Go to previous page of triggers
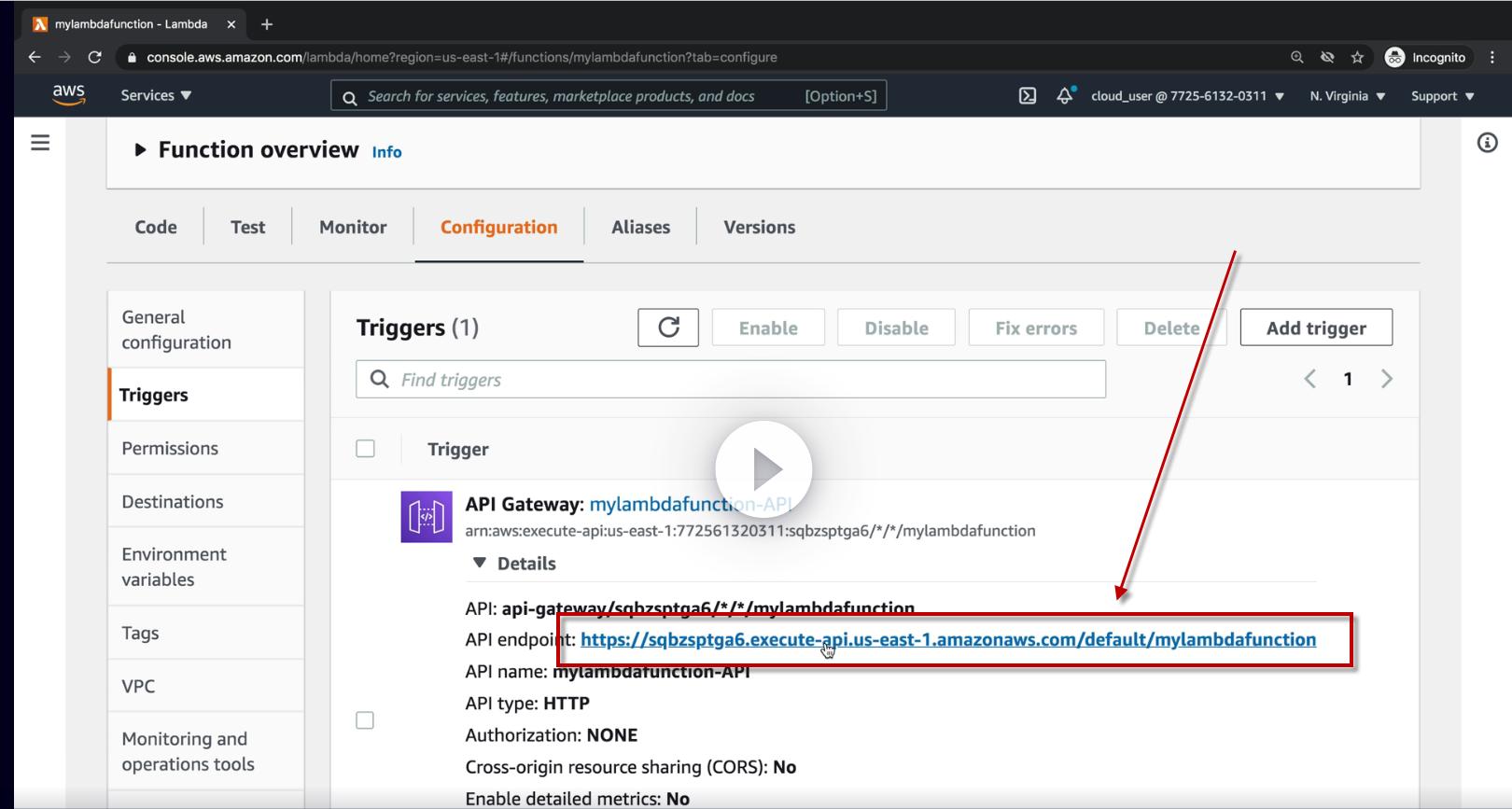 [1310, 379]
